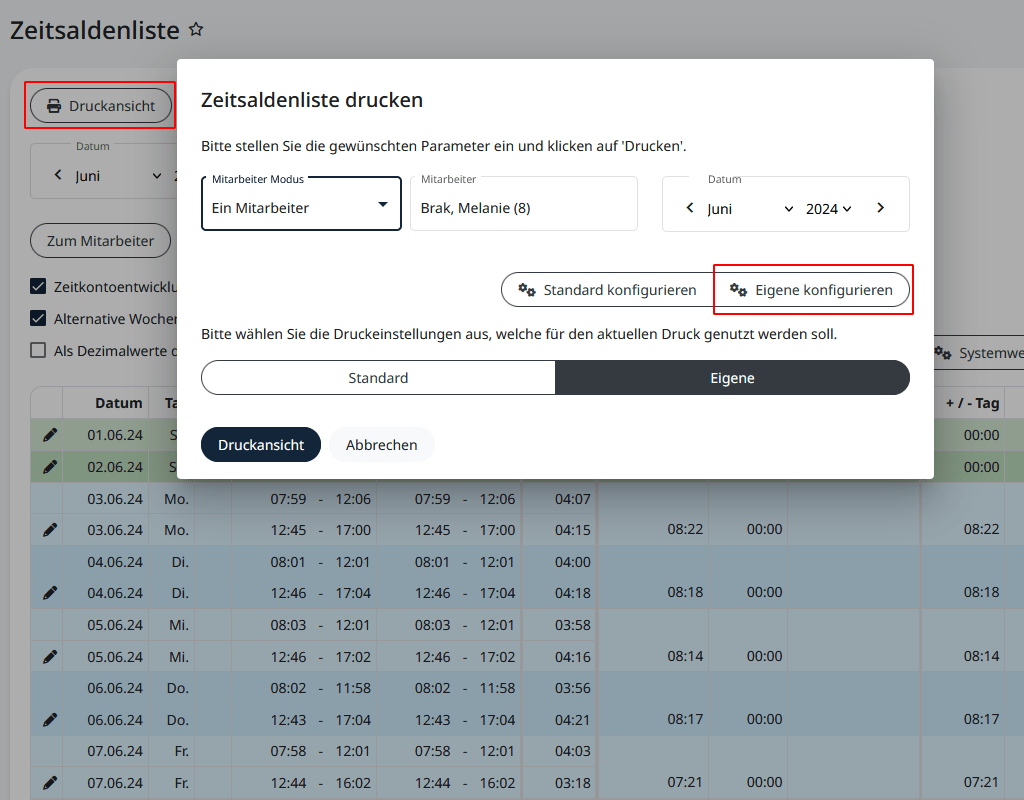This screenshot has width=1024, height=800.
Task: Click Druckansicht button in the dialog
Action: [x=260, y=445]
